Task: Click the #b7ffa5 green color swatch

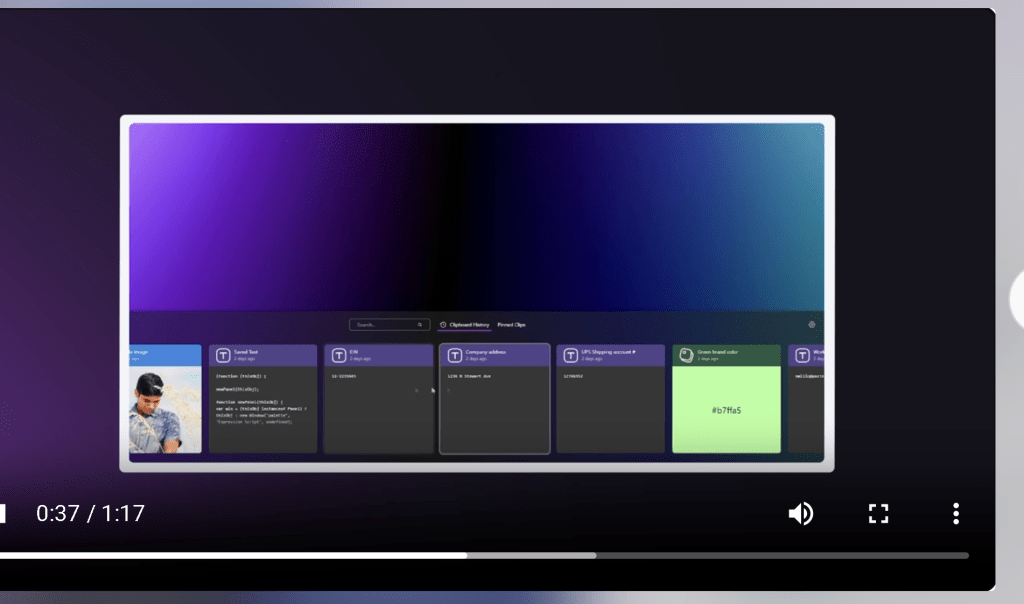Action: pos(726,409)
